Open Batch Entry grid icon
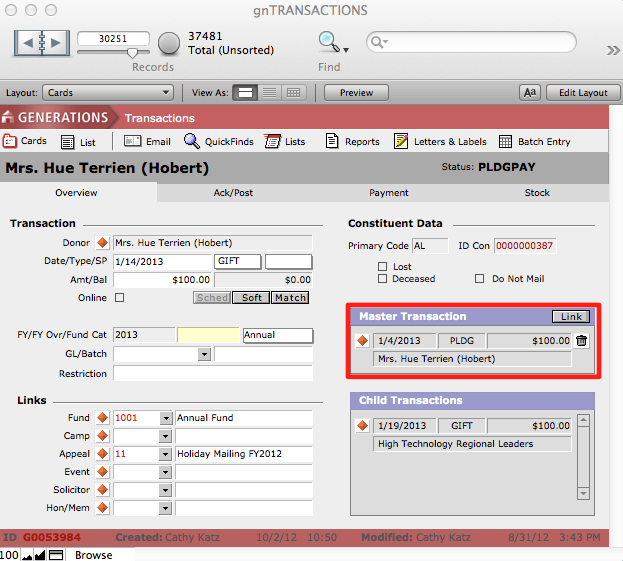This screenshot has width=623, height=561. pos(506,142)
